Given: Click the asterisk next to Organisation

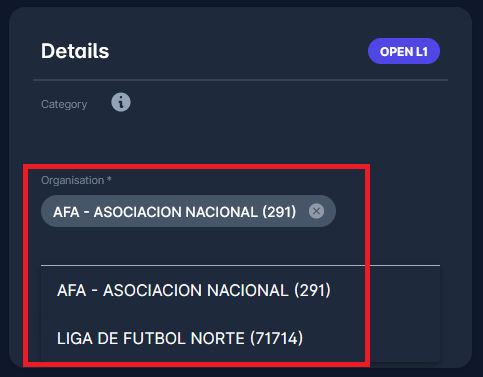Looking at the screenshot, I should pyautogui.click(x=109, y=179).
